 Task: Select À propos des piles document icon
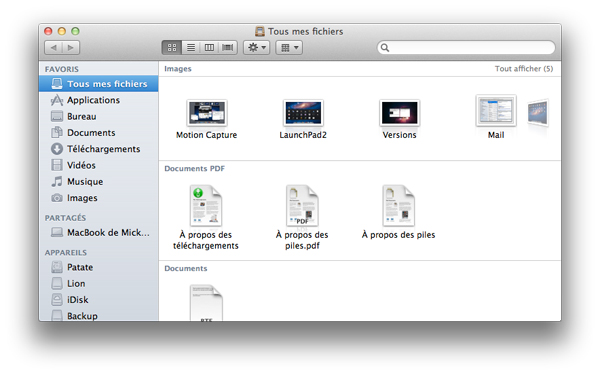[399, 206]
